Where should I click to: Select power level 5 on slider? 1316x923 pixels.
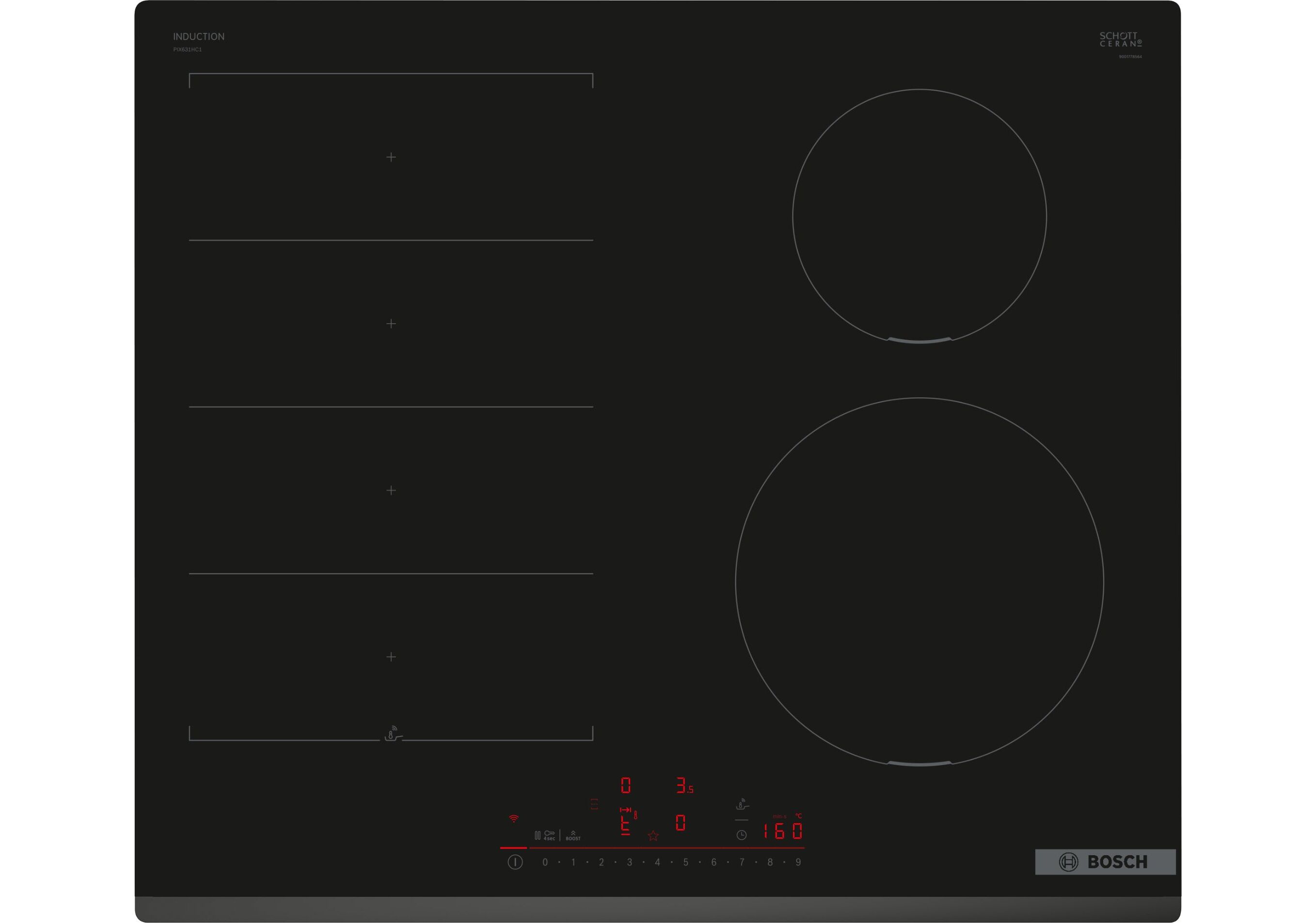pos(685,862)
